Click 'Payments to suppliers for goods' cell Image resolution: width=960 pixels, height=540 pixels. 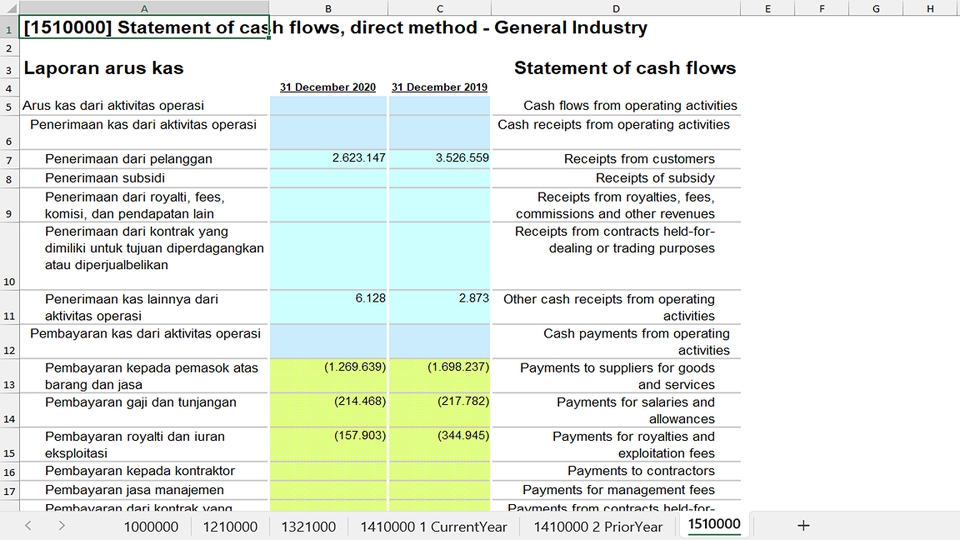(616, 376)
